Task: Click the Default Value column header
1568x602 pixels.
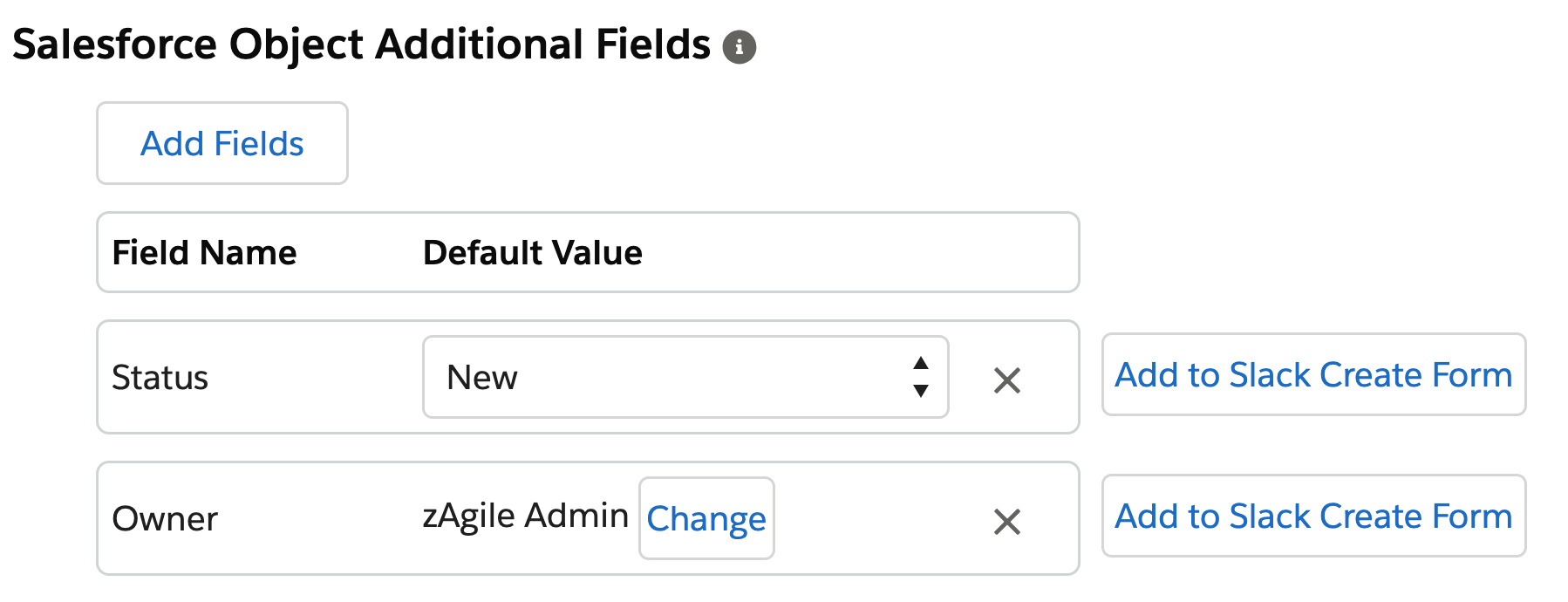Action: 532,253
